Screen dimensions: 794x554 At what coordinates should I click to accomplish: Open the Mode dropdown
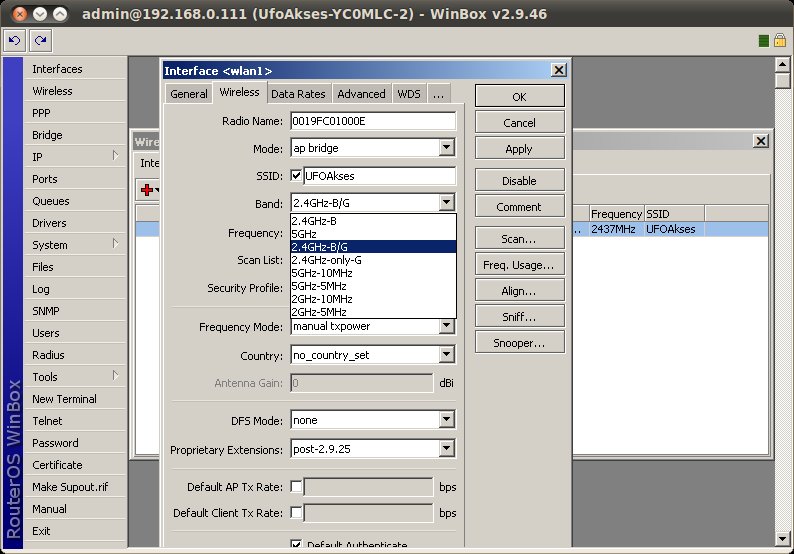click(x=447, y=148)
